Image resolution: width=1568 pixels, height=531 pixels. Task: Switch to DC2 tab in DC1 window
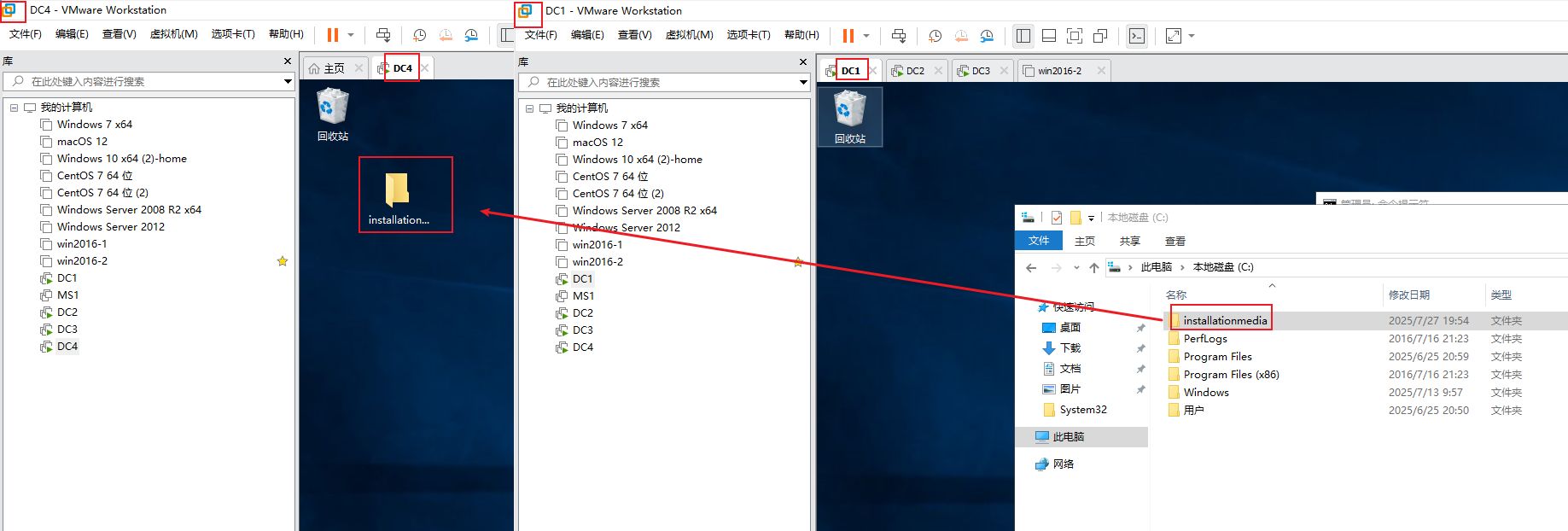915,71
